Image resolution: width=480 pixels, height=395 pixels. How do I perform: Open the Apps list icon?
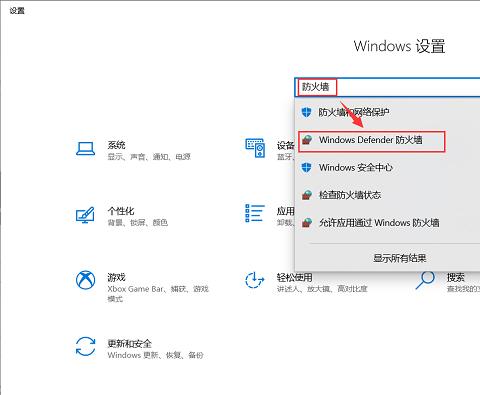point(255,213)
